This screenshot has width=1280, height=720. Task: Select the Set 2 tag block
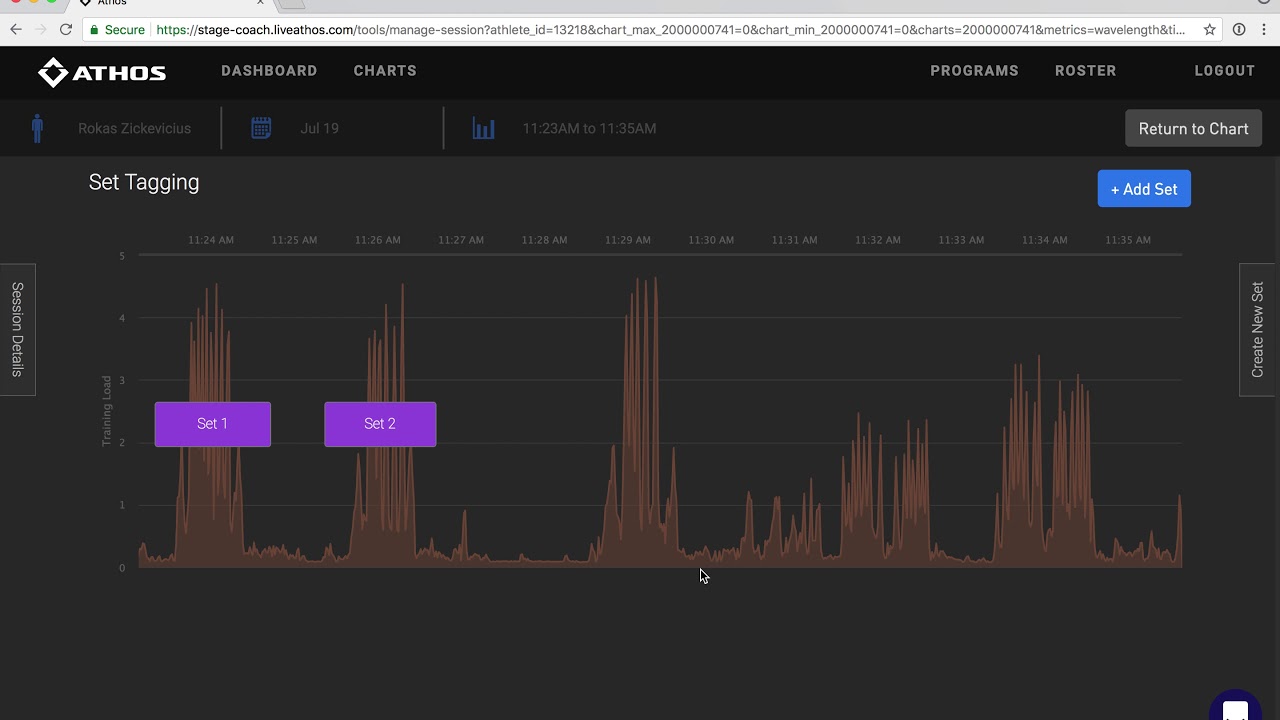(380, 424)
